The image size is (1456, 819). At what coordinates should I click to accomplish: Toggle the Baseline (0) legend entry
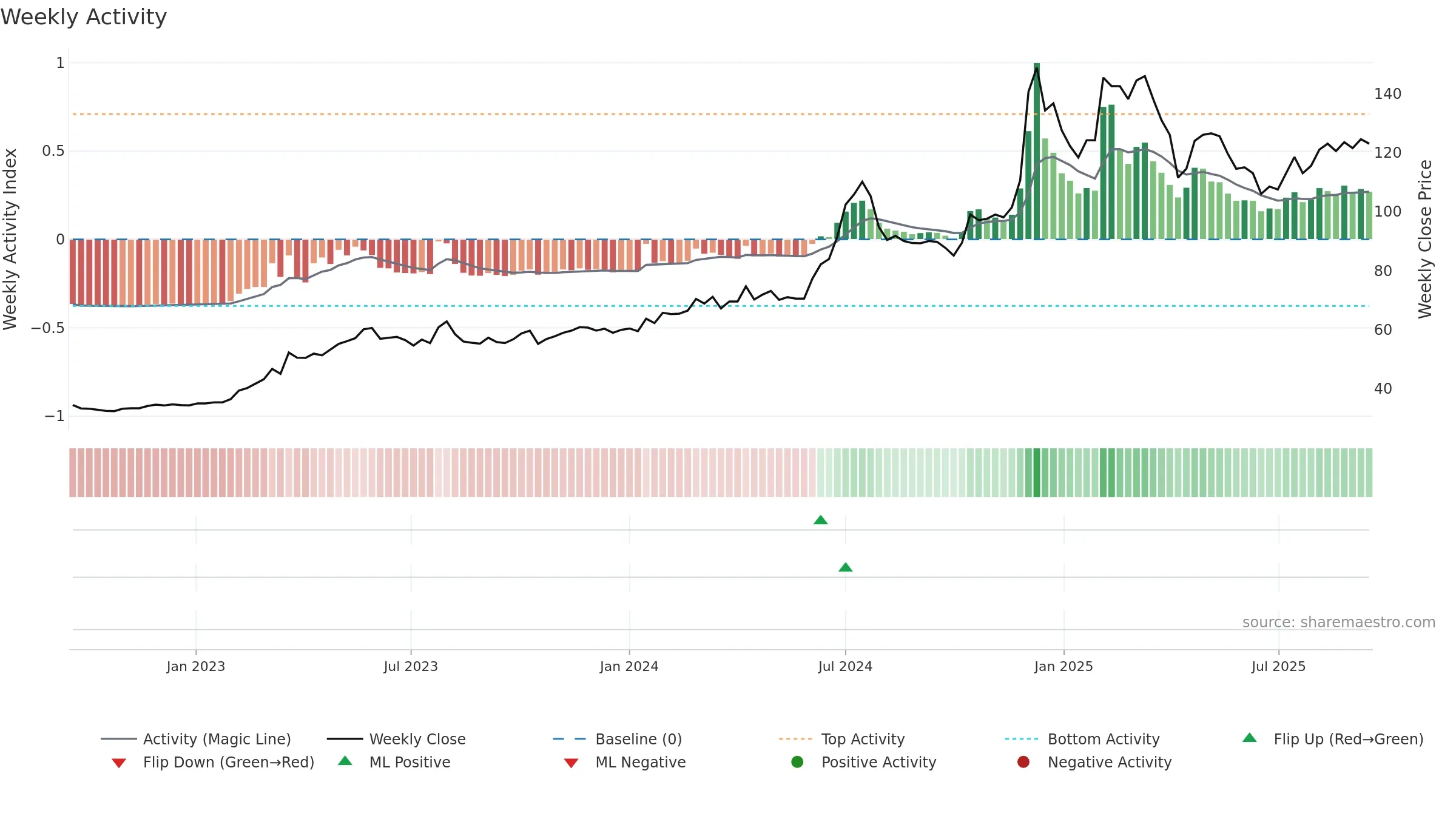(x=618, y=739)
